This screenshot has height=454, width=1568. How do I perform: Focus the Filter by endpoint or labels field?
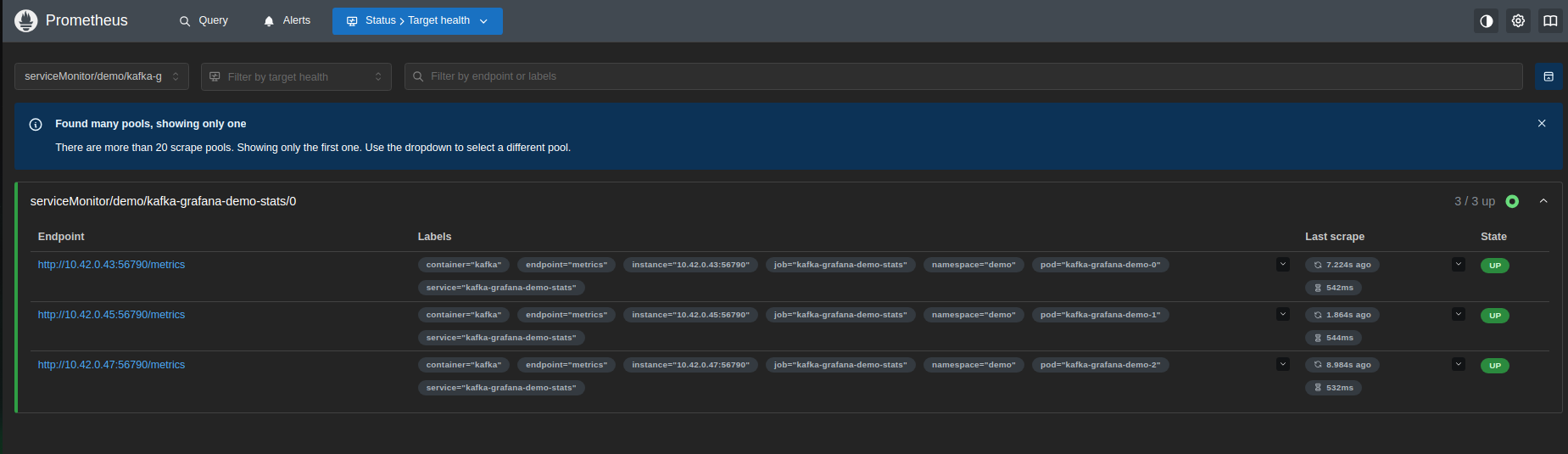pyautogui.click(x=963, y=76)
